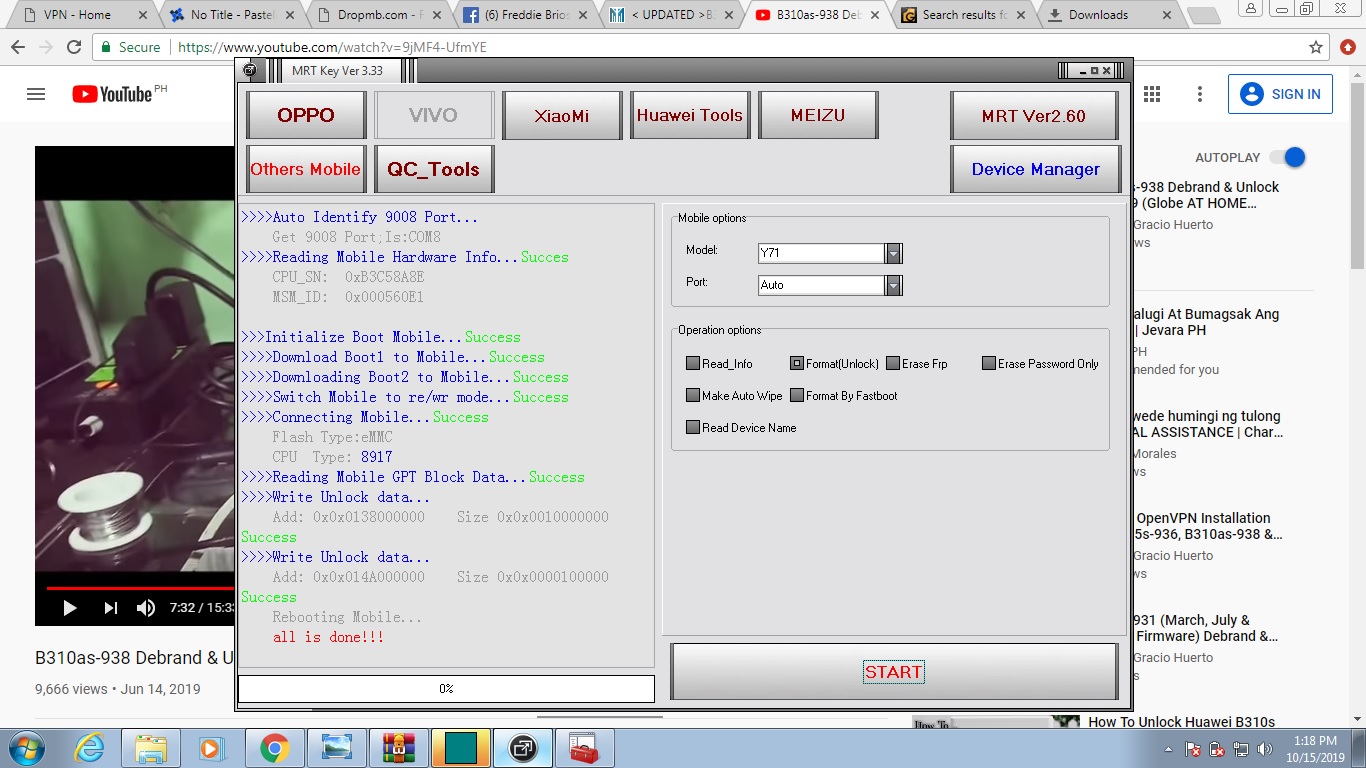Click the Secure padlock site info
This screenshot has height=768, width=1366.
tap(130, 47)
